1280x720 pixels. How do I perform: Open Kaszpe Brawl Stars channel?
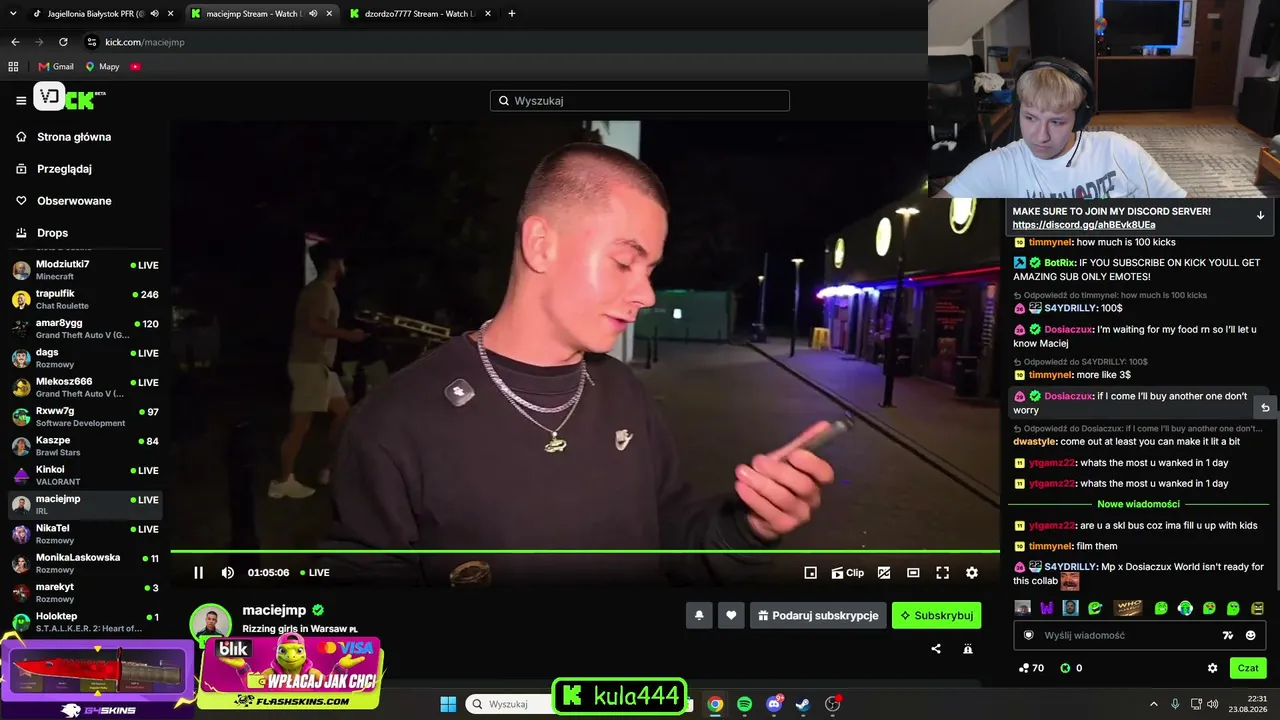85,446
